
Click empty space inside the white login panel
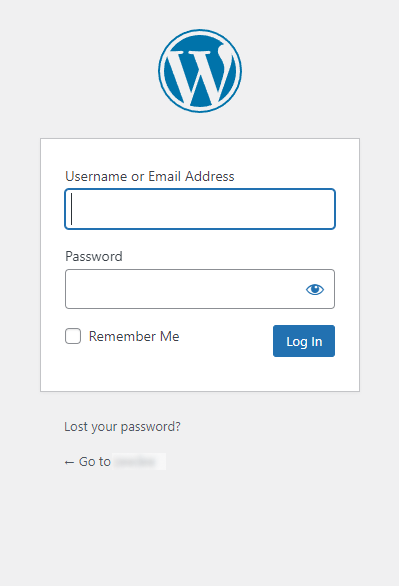pyautogui.click(x=200, y=374)
